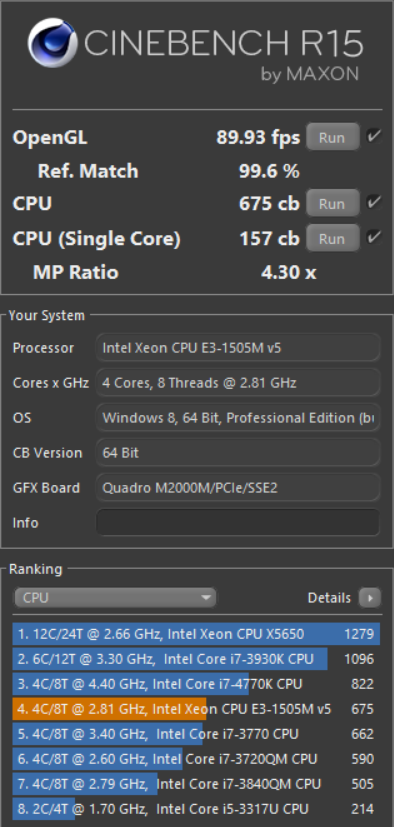Toggle the CPU test checkbox
The image size is (394, 827).
coord(374,203)
